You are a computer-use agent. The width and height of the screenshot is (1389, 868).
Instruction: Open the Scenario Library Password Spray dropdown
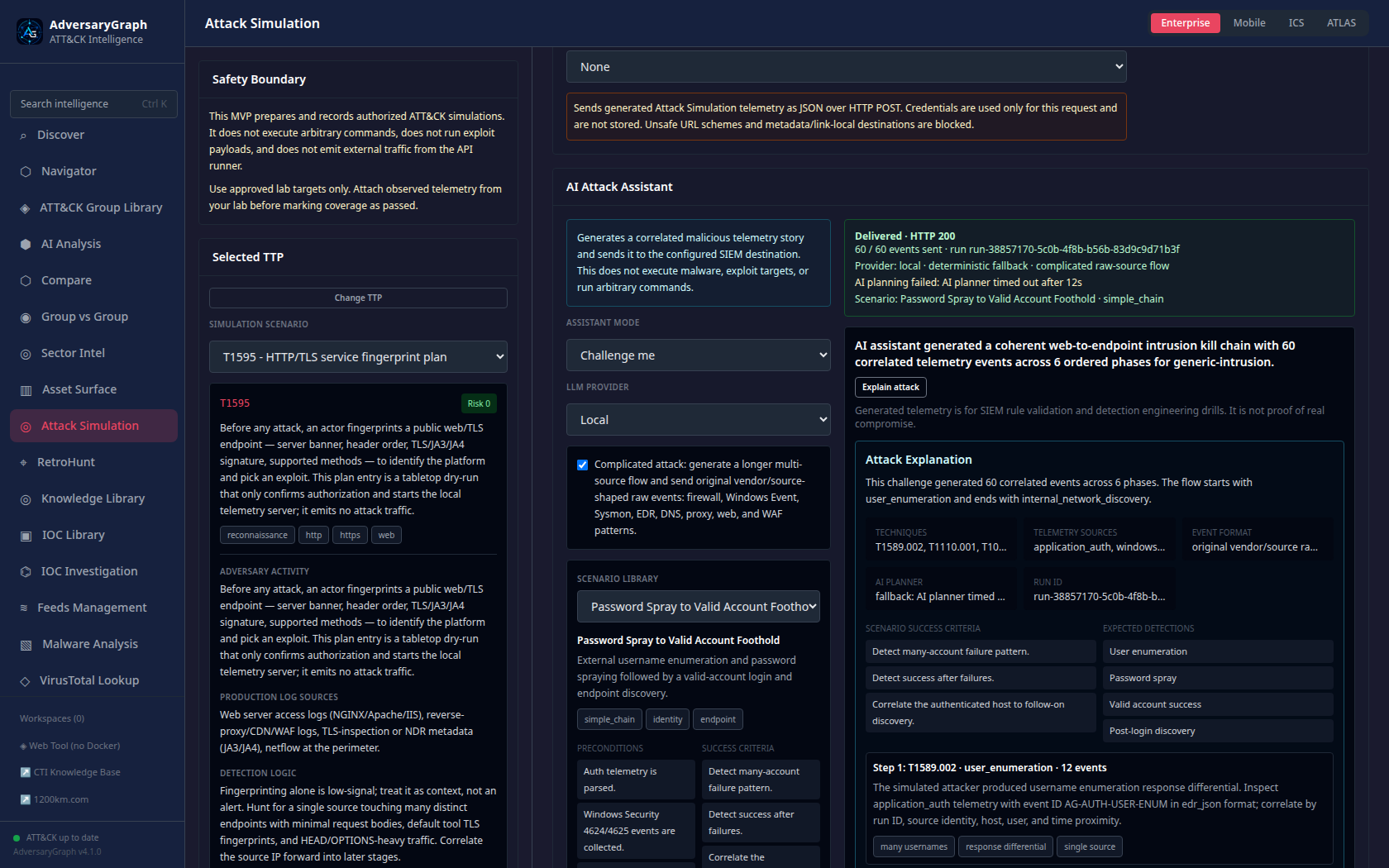point(698,607)
